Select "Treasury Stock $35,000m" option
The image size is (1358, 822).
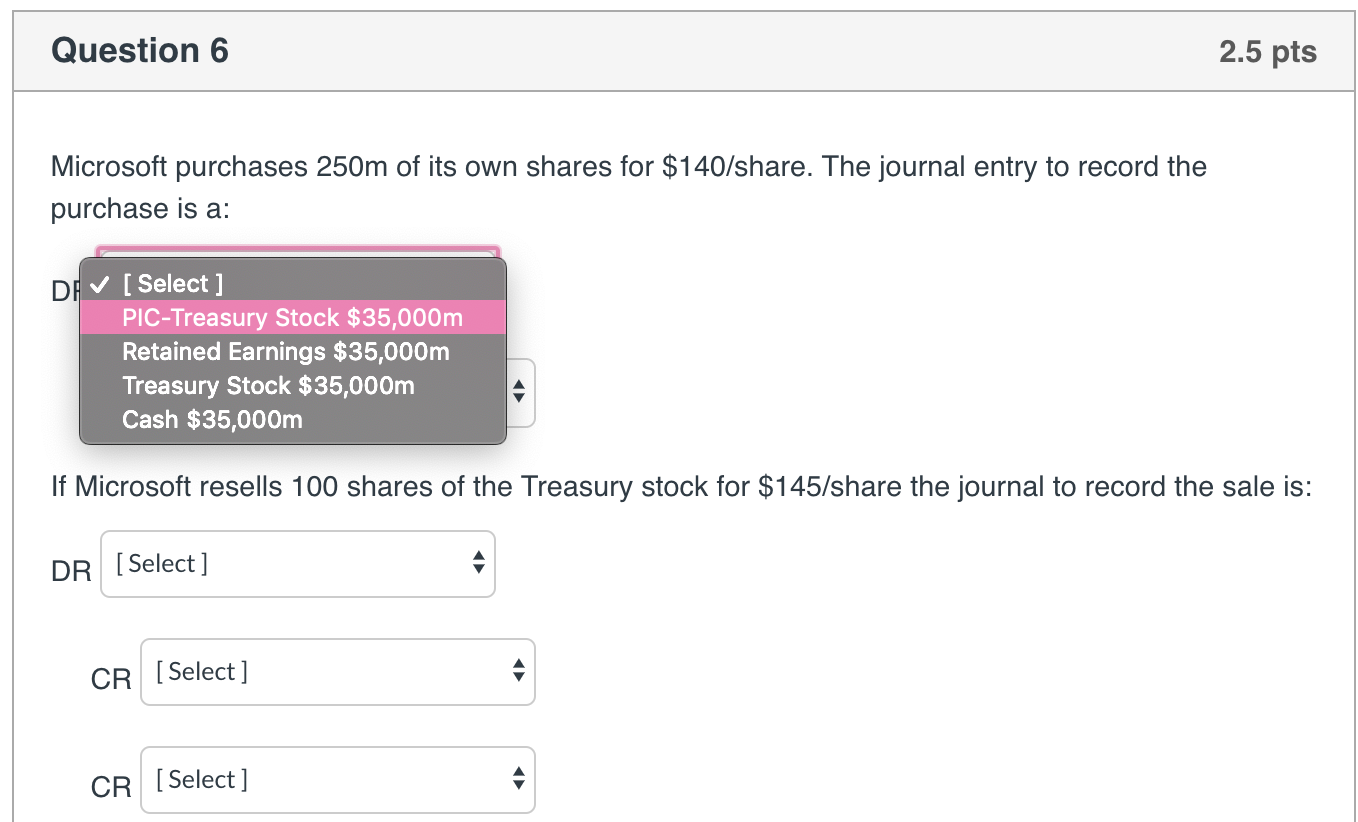pos(266,385)
